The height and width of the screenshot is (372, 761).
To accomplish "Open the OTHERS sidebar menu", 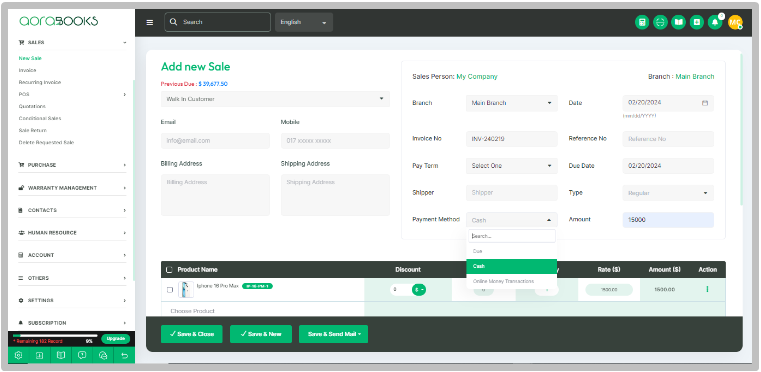I will (72, 278).
